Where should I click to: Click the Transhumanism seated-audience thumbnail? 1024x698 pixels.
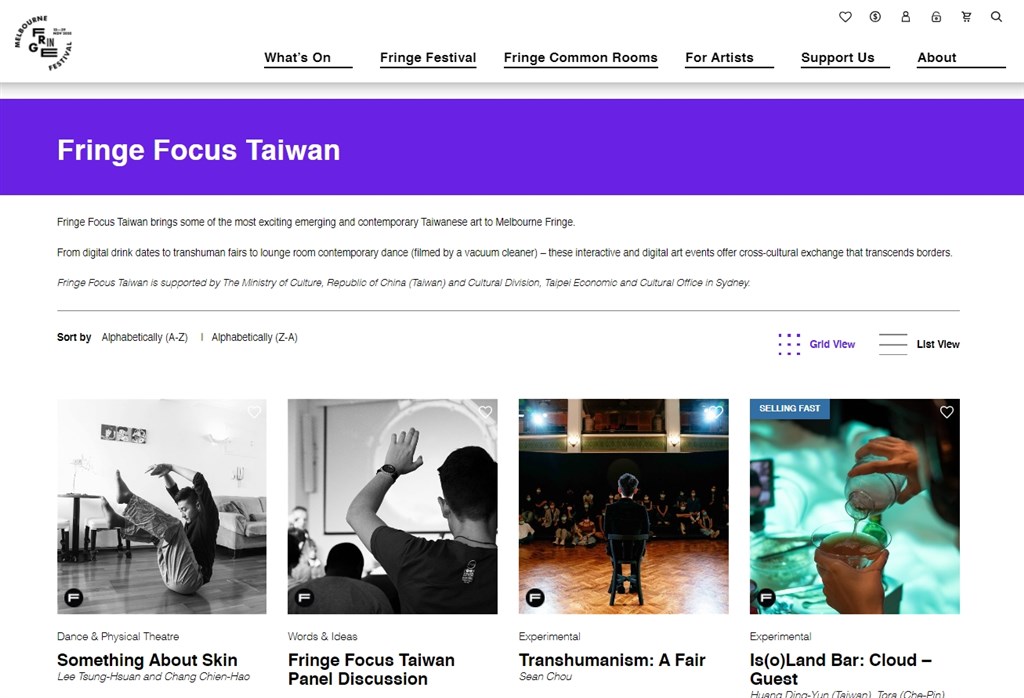tap(624, 506)
